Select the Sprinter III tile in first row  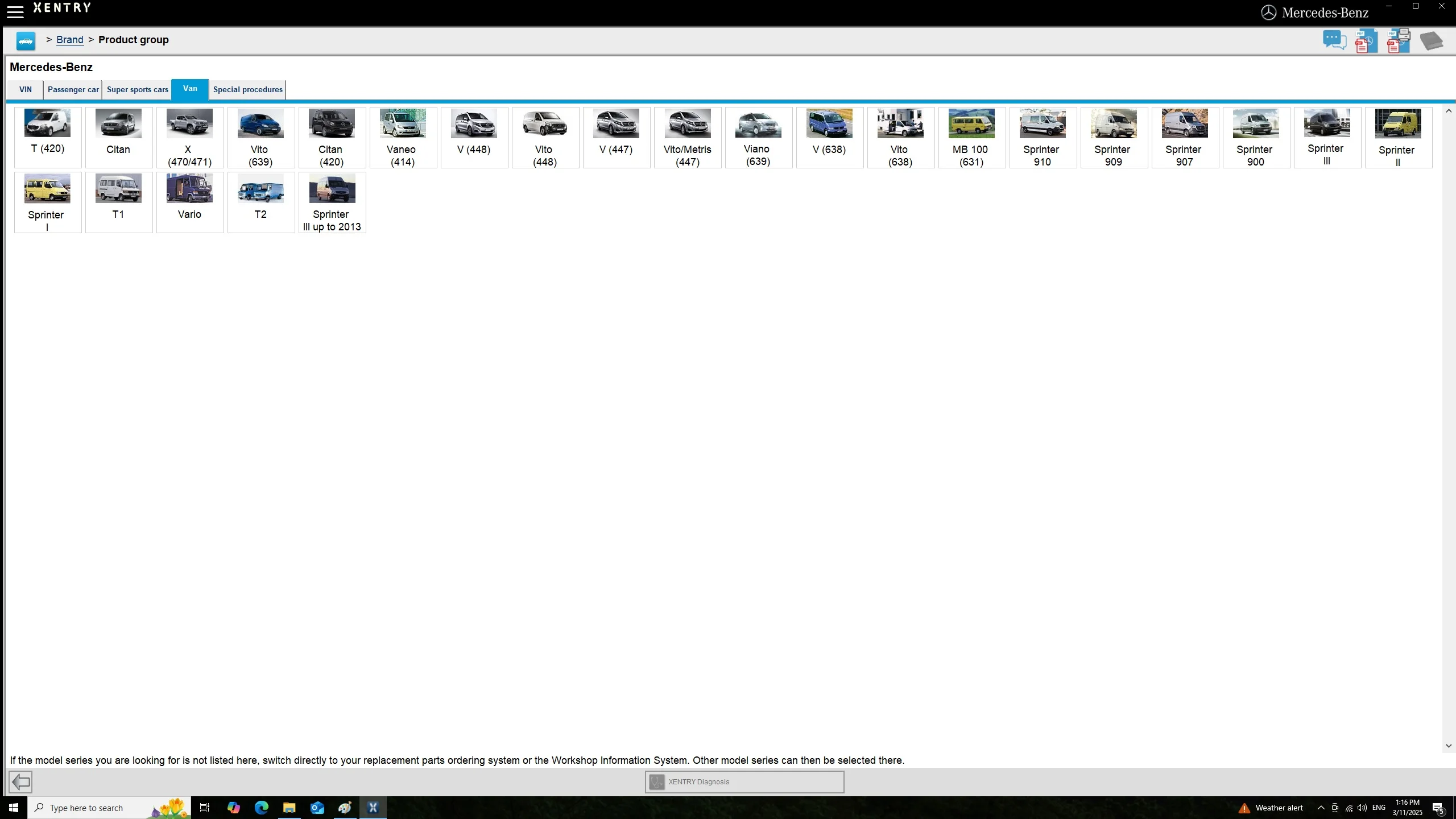1327,138
